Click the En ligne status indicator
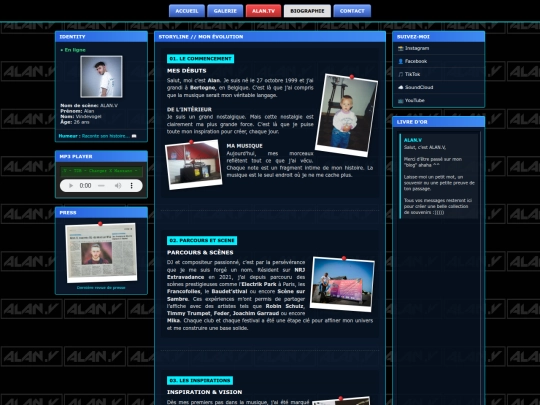Viewport: 540px width, 405px height. tap(73, 50)
